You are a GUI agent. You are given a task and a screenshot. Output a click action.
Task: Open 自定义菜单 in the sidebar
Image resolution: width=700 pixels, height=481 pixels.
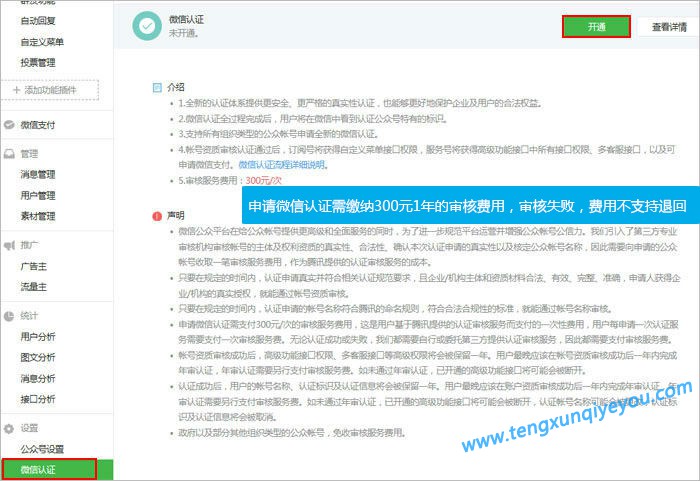(42, 42)
